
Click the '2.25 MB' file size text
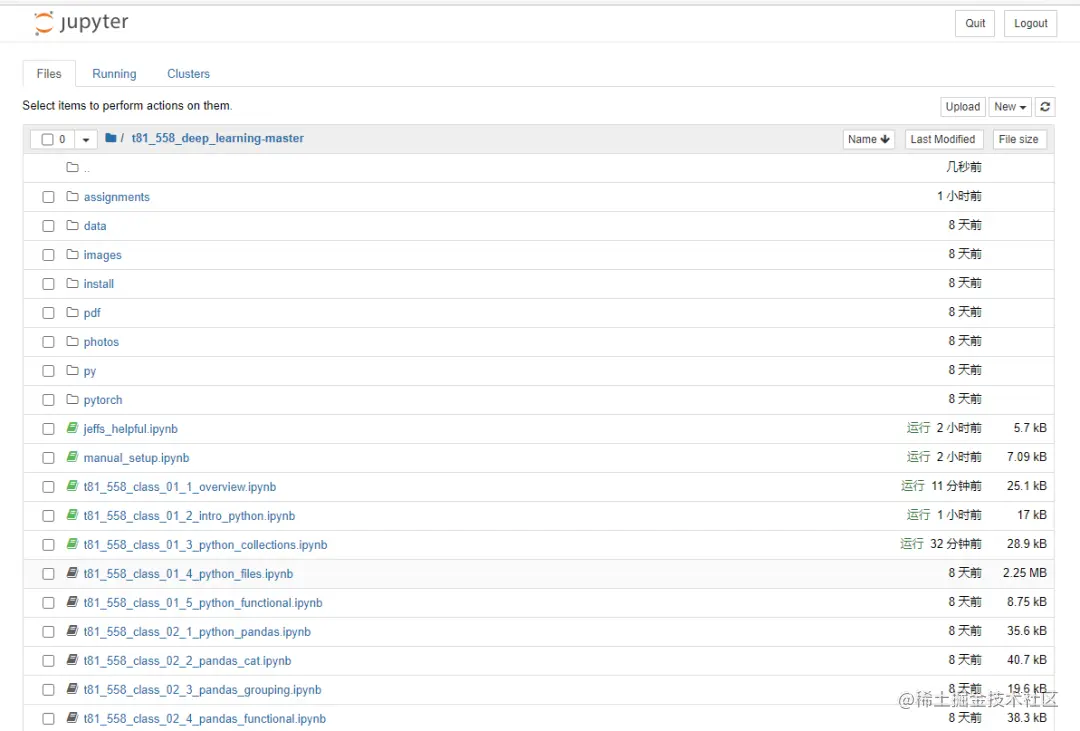pyautogui.click(x=1024, y=573)
